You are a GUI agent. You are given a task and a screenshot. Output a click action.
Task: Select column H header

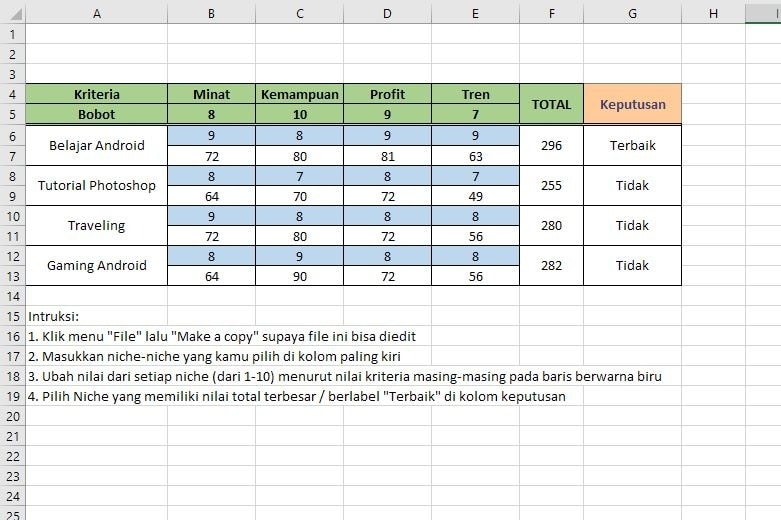click(x=713, y=13)
